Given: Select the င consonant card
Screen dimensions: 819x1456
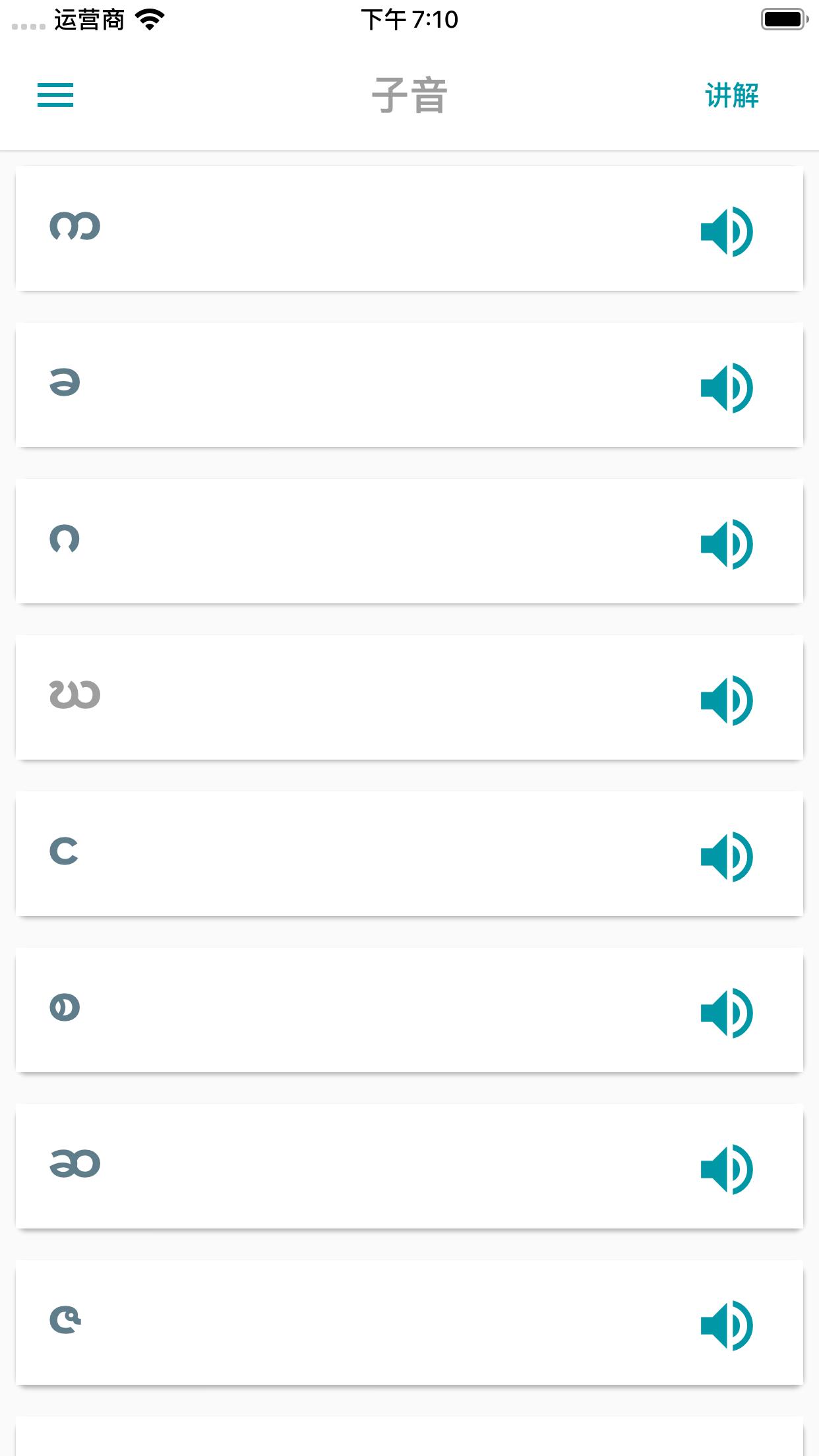Looking at the screenshot, I should pyautogui.click(x=409, y=853).
